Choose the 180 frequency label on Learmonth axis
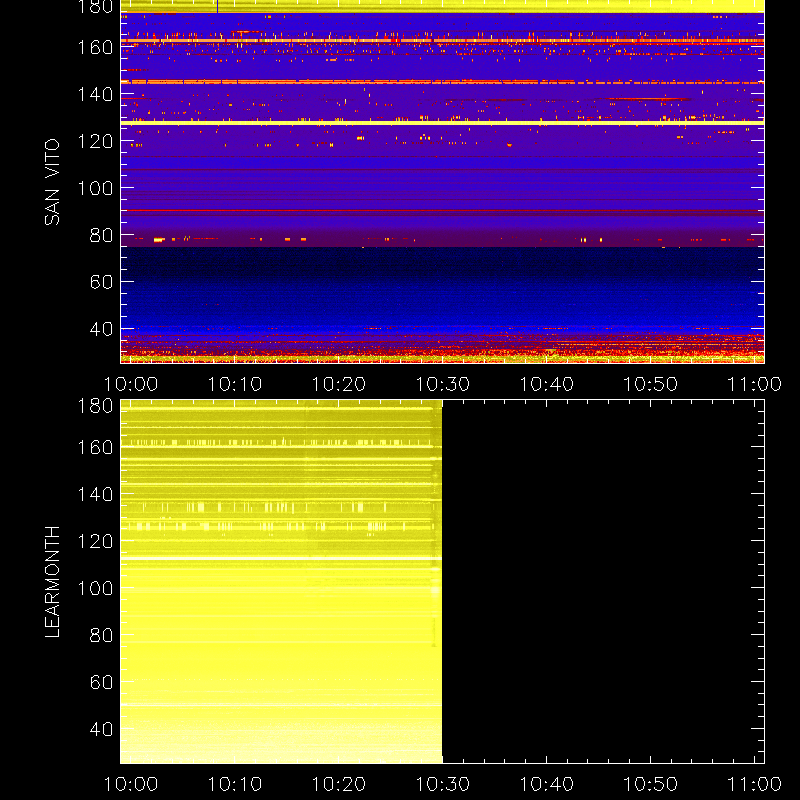The width and height of the screenshot is (800, 800). (95, 406)
